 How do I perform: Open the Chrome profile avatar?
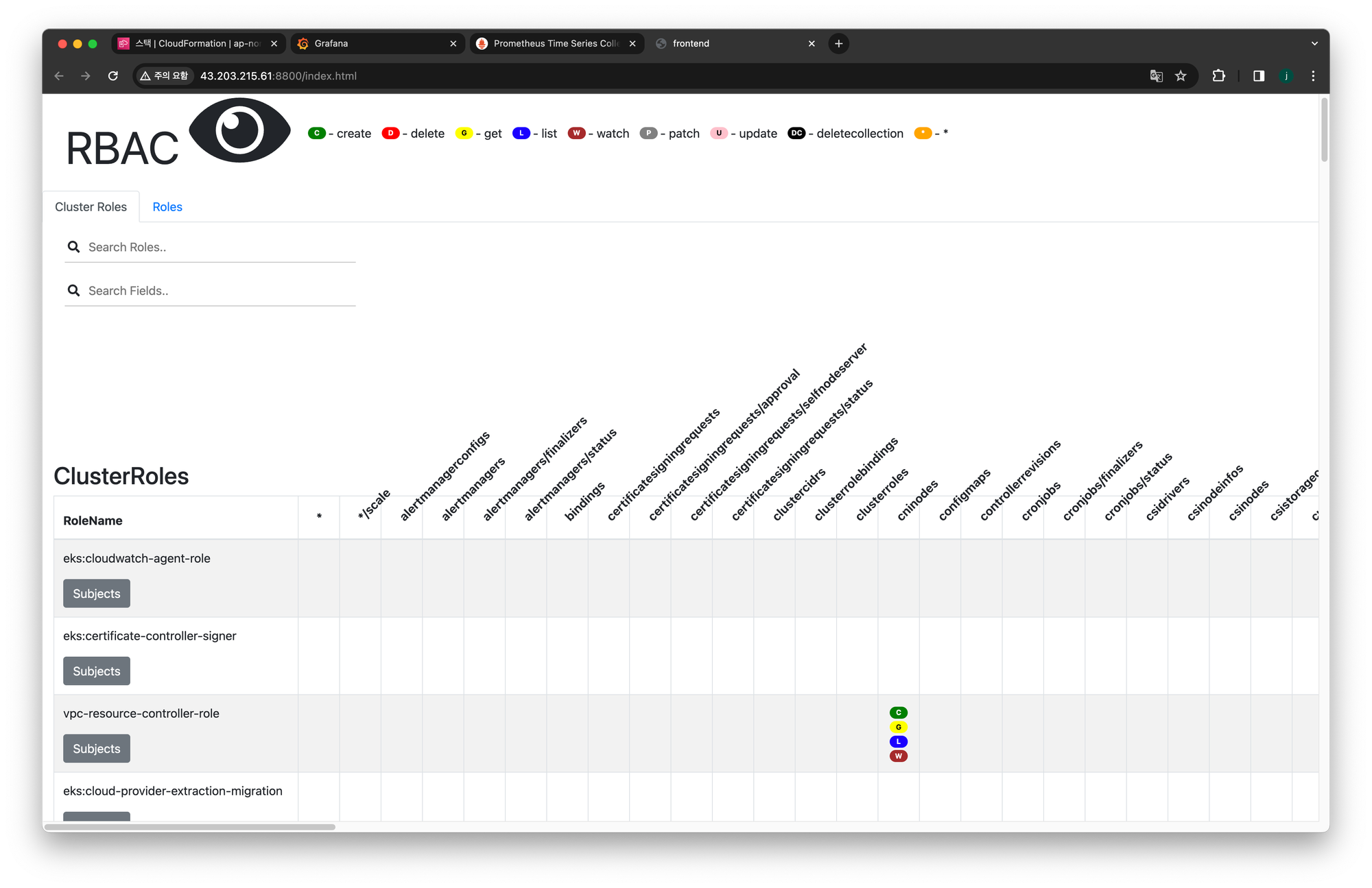[x=1286, y=76]
